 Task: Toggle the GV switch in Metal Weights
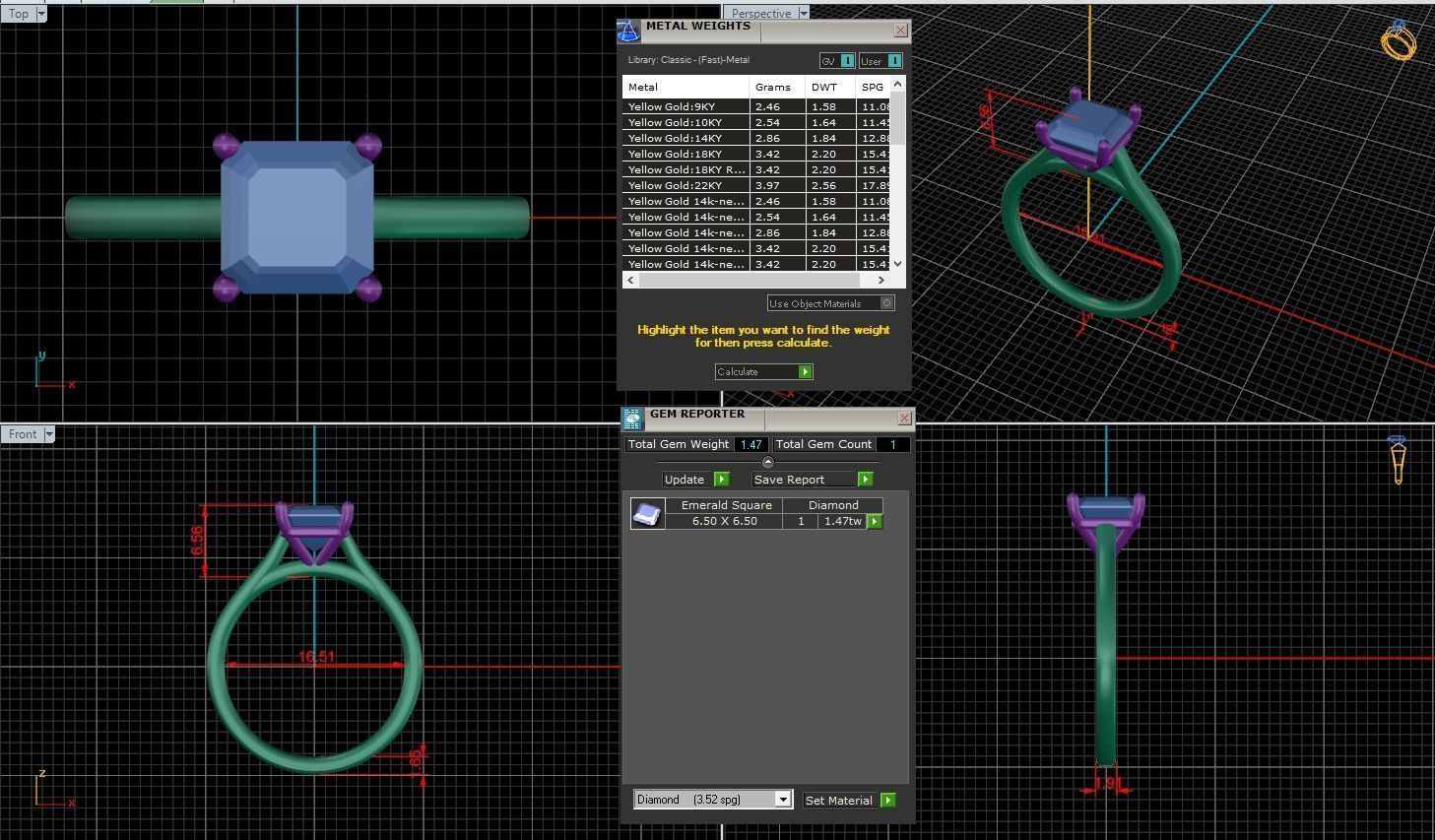(837, 61)
